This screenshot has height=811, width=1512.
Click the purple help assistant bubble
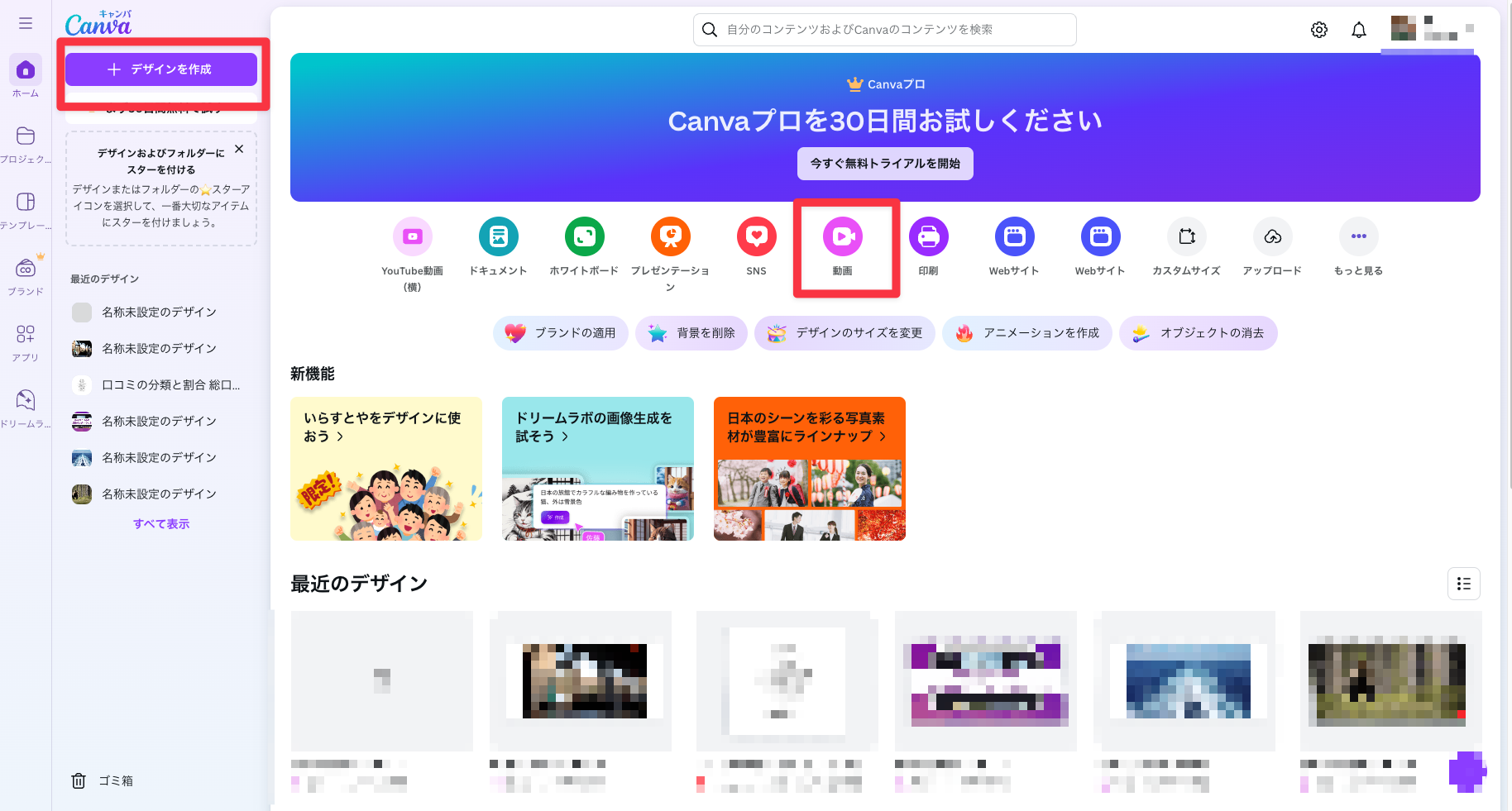pos(1467,771)
